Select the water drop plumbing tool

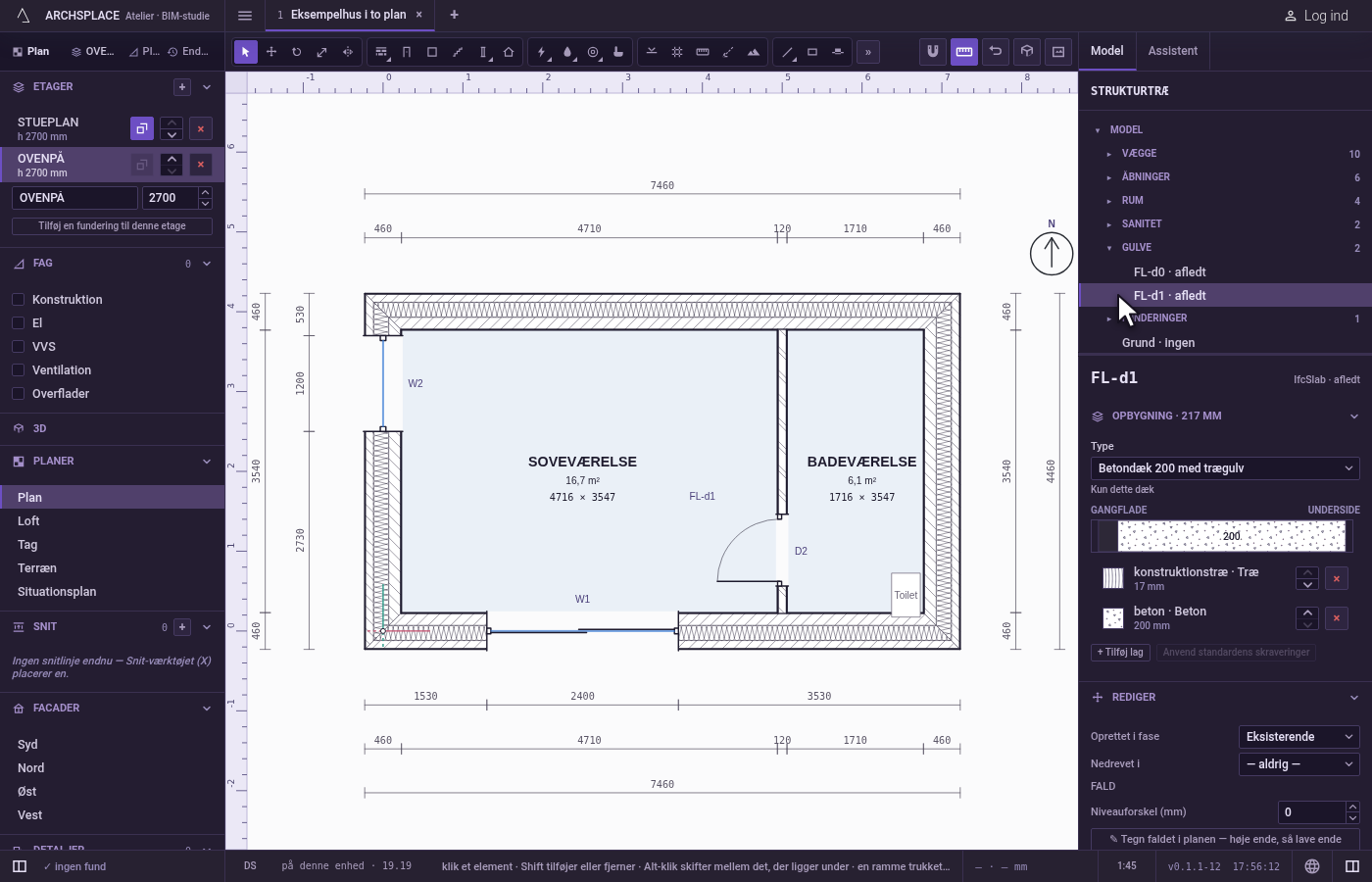567,52
